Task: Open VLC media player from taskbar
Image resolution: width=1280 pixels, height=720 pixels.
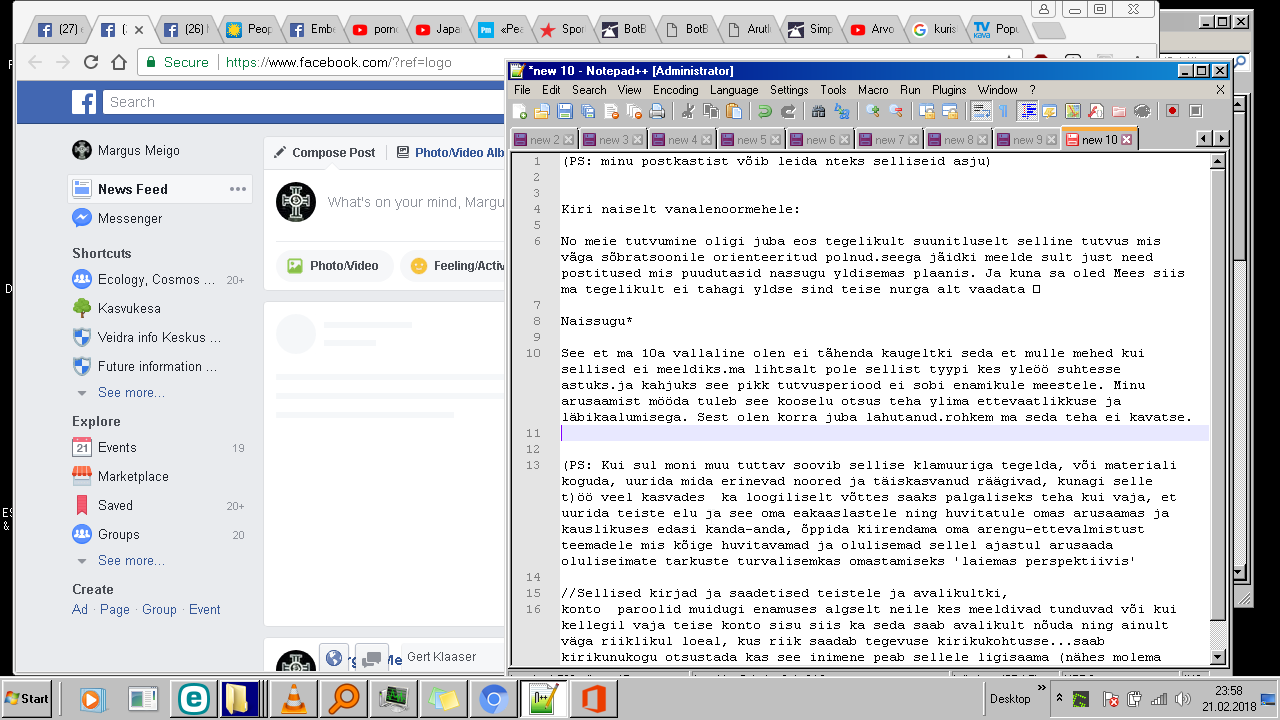Action: [x=295, y=699]
